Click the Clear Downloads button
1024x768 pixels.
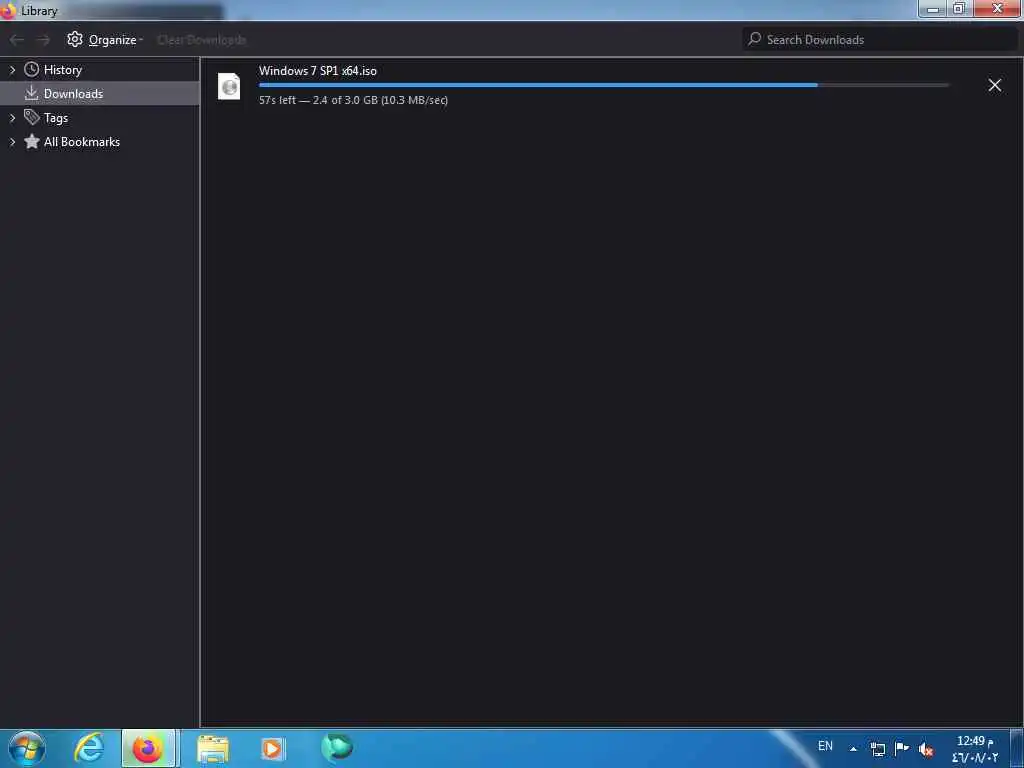202,40
